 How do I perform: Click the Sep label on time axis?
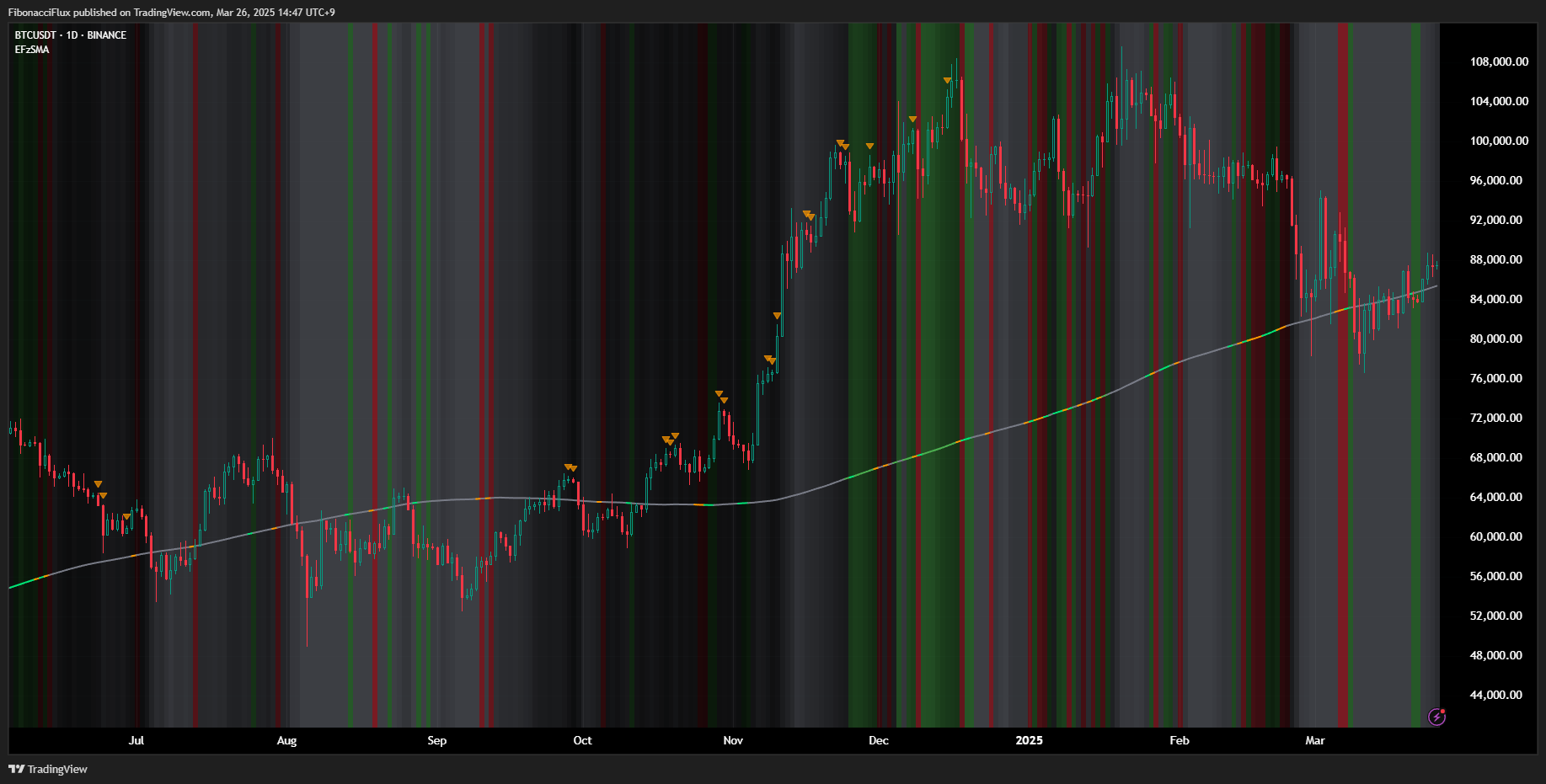pos(436,740)
